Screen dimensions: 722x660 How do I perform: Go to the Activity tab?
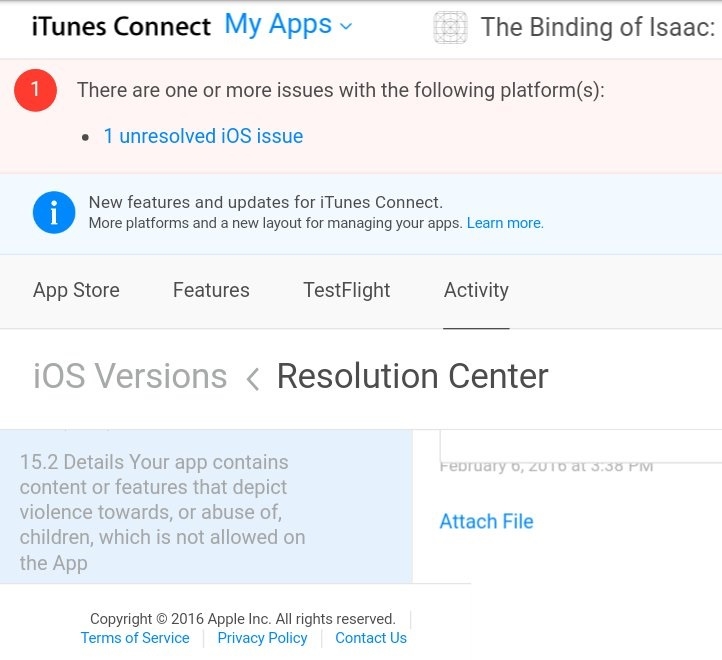click(476, 291)
